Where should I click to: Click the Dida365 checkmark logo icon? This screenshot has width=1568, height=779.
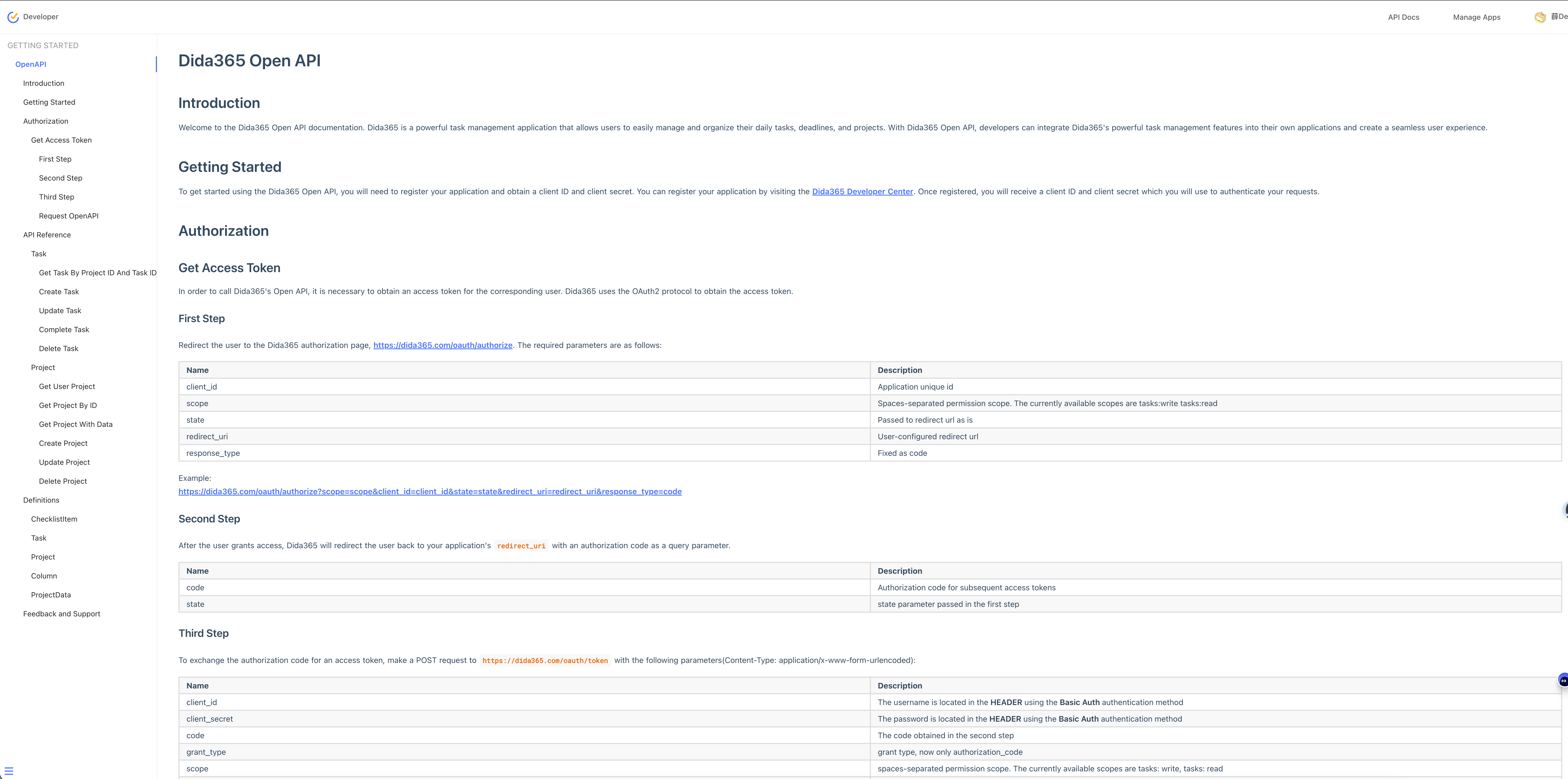click(x=13, y=17)
